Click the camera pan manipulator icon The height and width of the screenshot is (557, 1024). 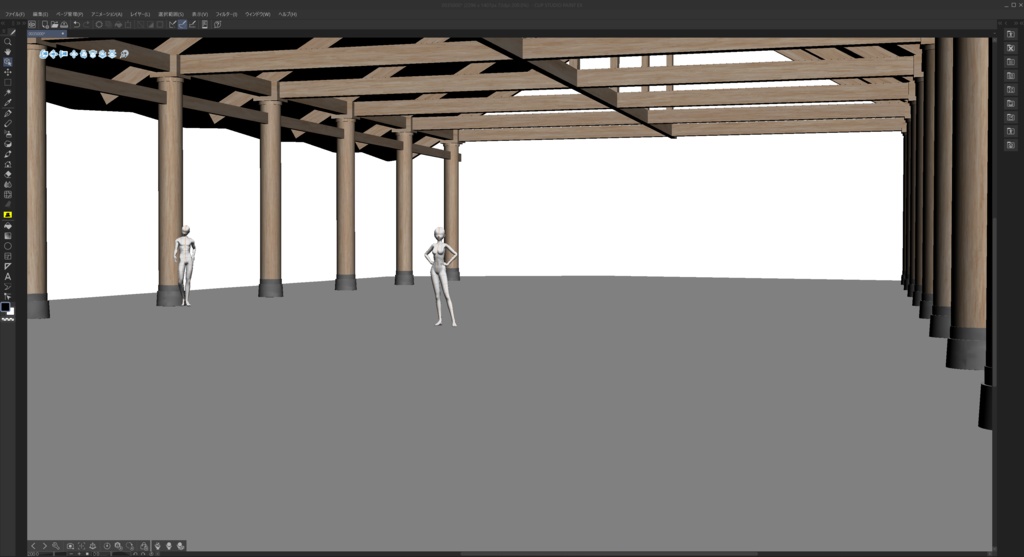click(x=54, y=54)
